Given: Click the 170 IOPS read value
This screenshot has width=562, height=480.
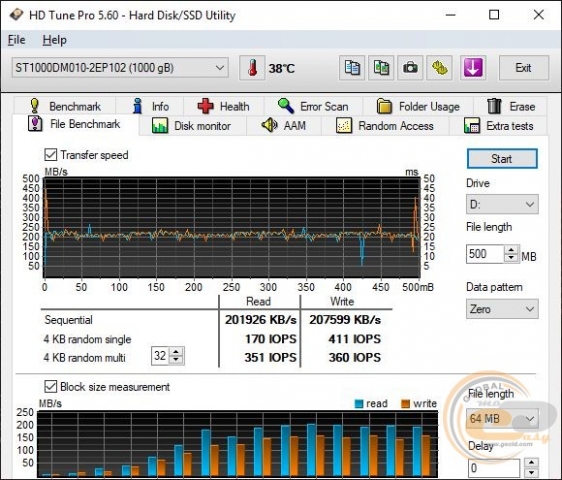Looking at the screenshot, I should (271, 339).
